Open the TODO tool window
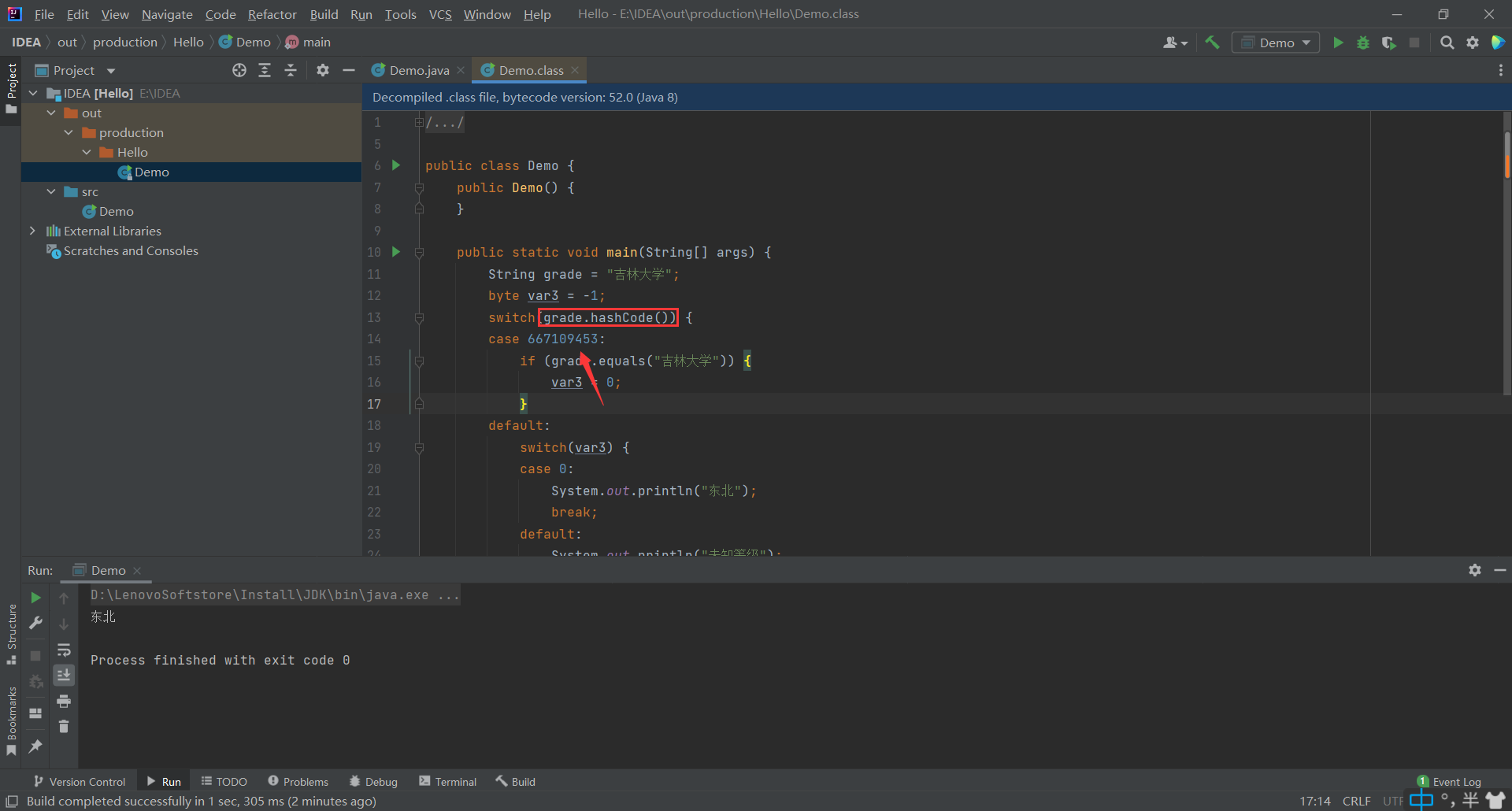Viewport: 1512px width, 811px height. [x=224, y=781]
